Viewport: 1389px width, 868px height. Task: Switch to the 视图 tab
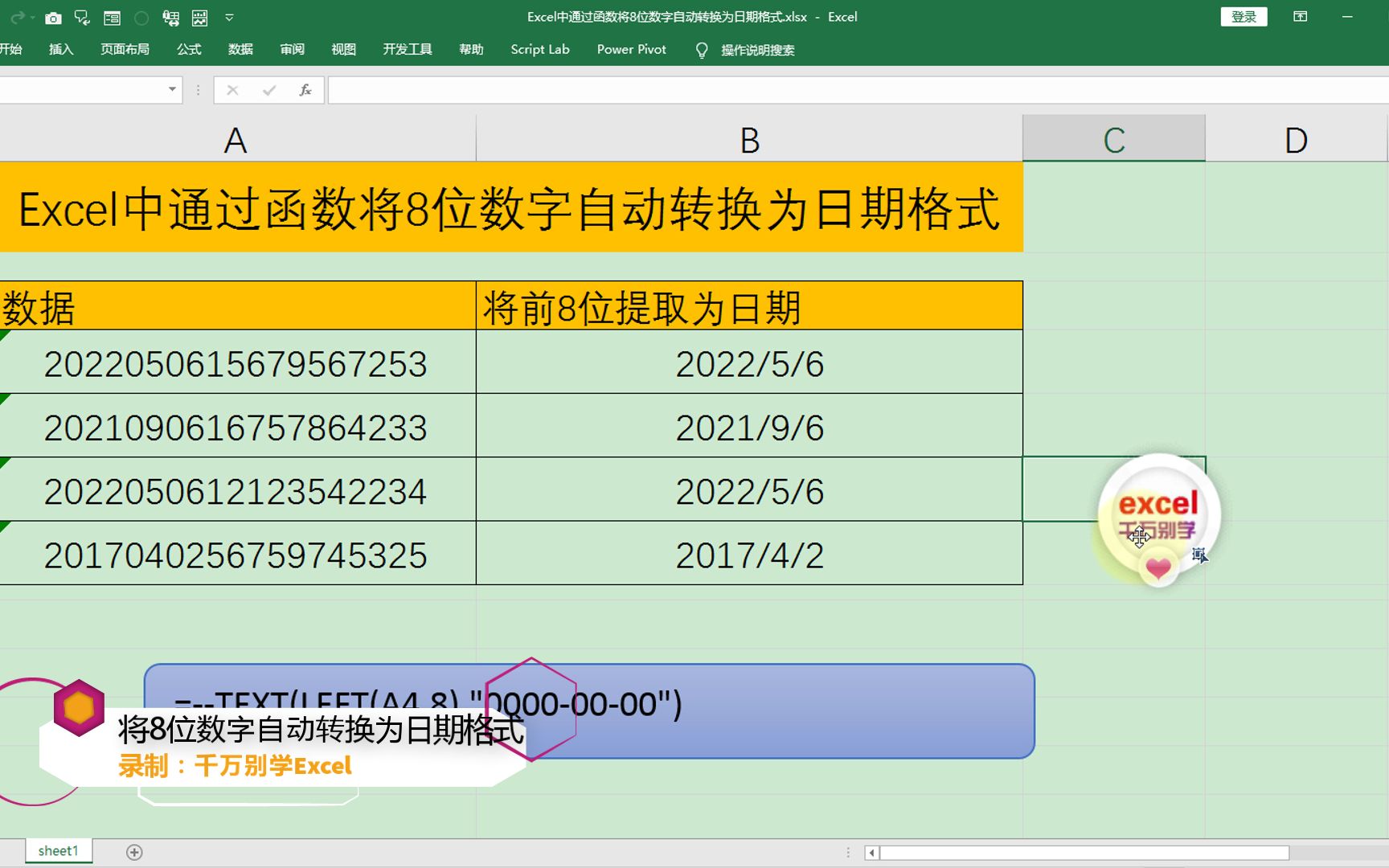[x=343, y=49]
